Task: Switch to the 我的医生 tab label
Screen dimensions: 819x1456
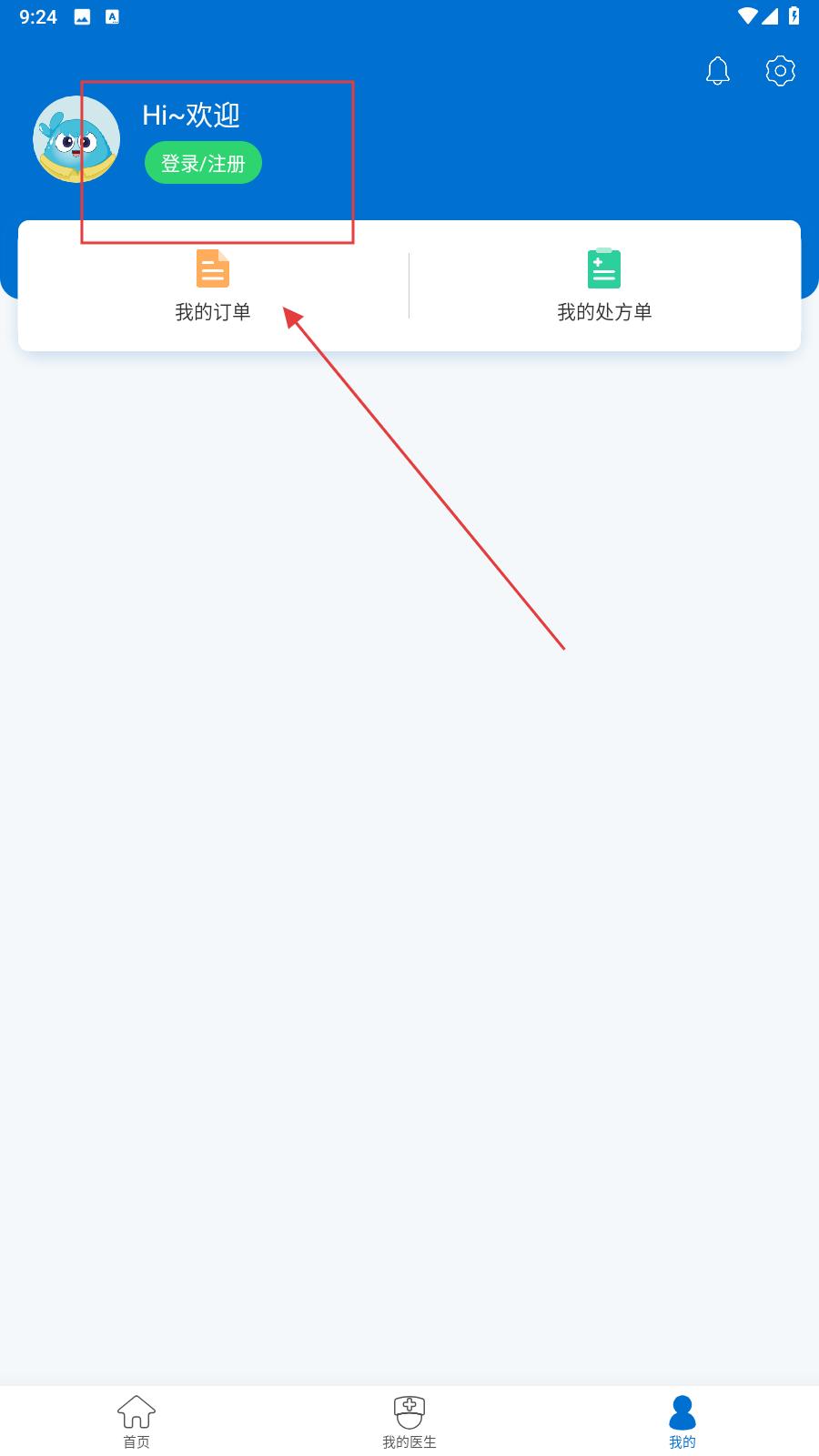Action: [x=409, y=1441]
